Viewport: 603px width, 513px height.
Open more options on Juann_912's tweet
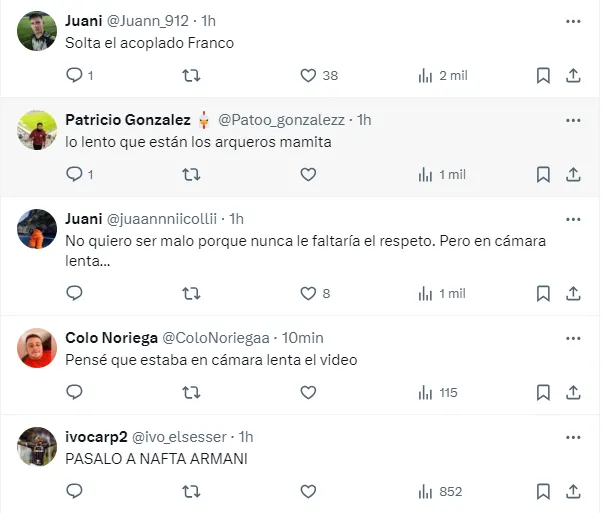point(573,20)
